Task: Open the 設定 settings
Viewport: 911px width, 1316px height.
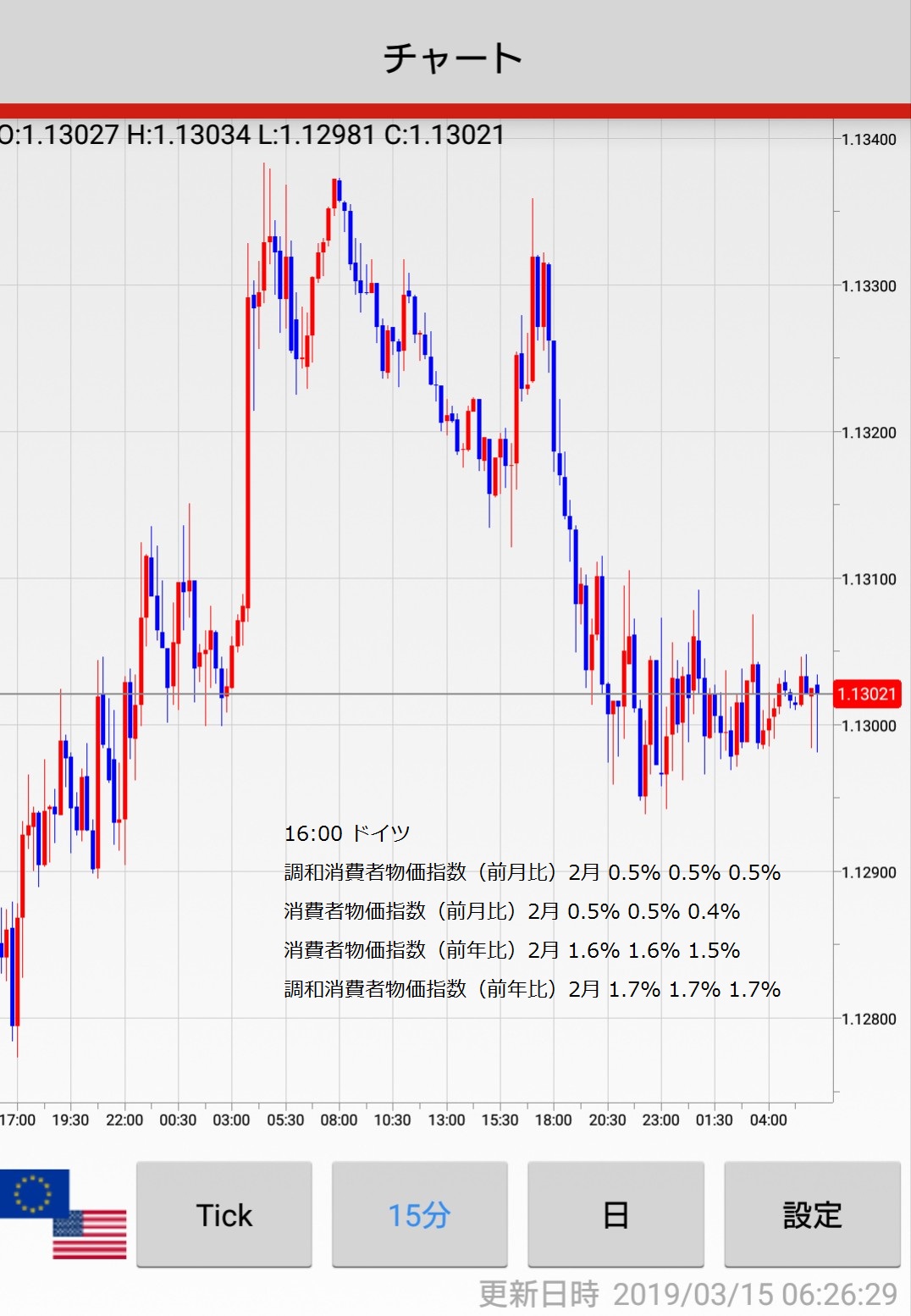Action: pyautogui.click(x=812, y=1214)
